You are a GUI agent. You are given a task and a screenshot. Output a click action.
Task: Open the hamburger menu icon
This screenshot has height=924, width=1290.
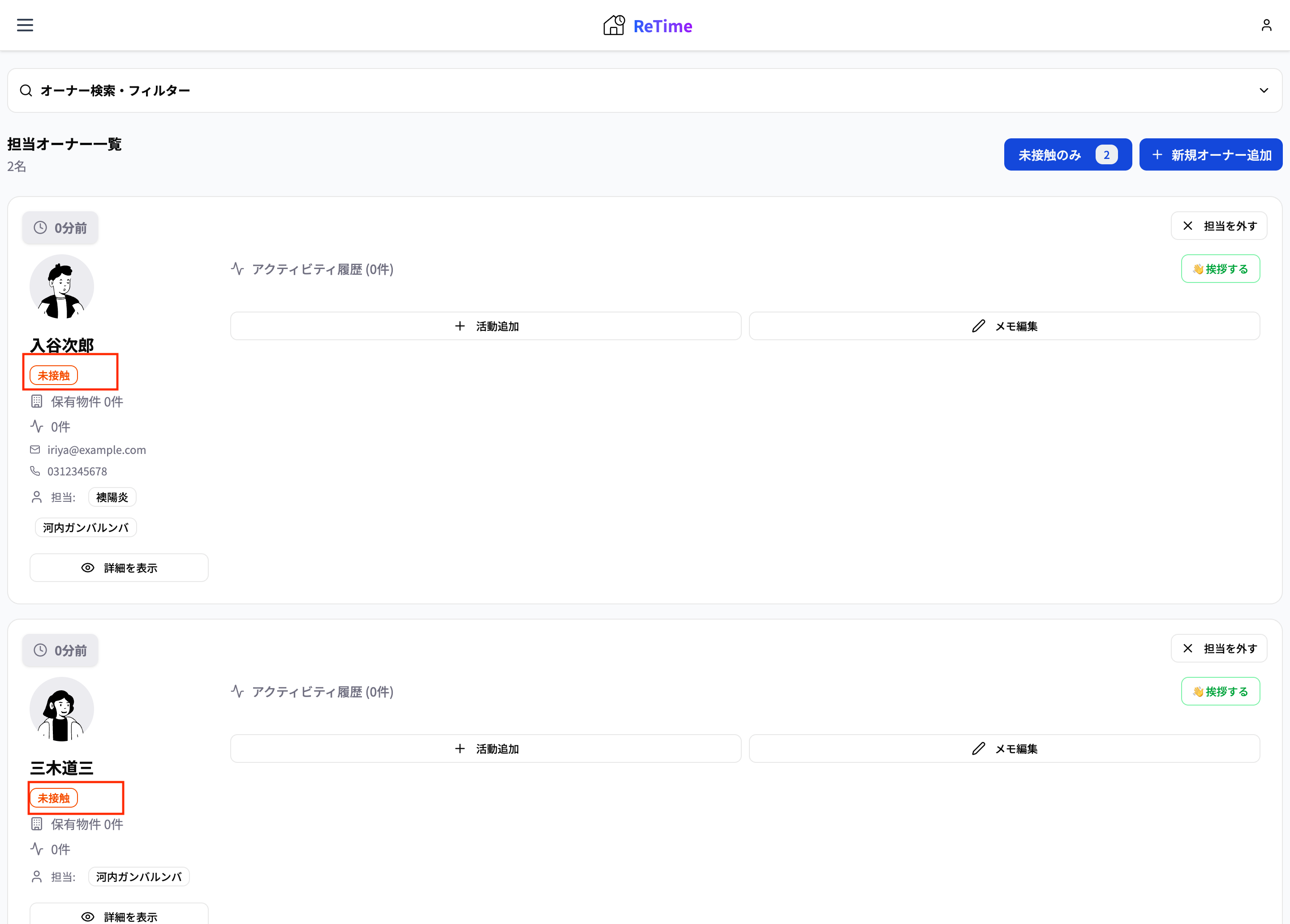coord(25,25)
